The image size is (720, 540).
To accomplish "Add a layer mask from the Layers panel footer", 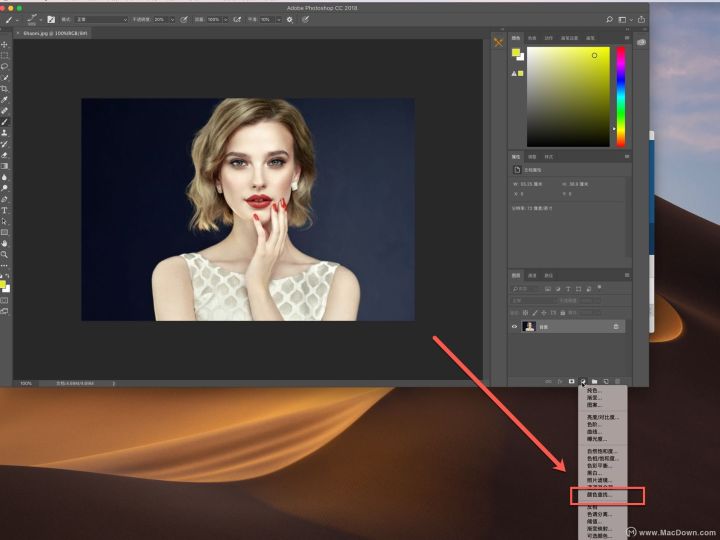I will (571, 382).
